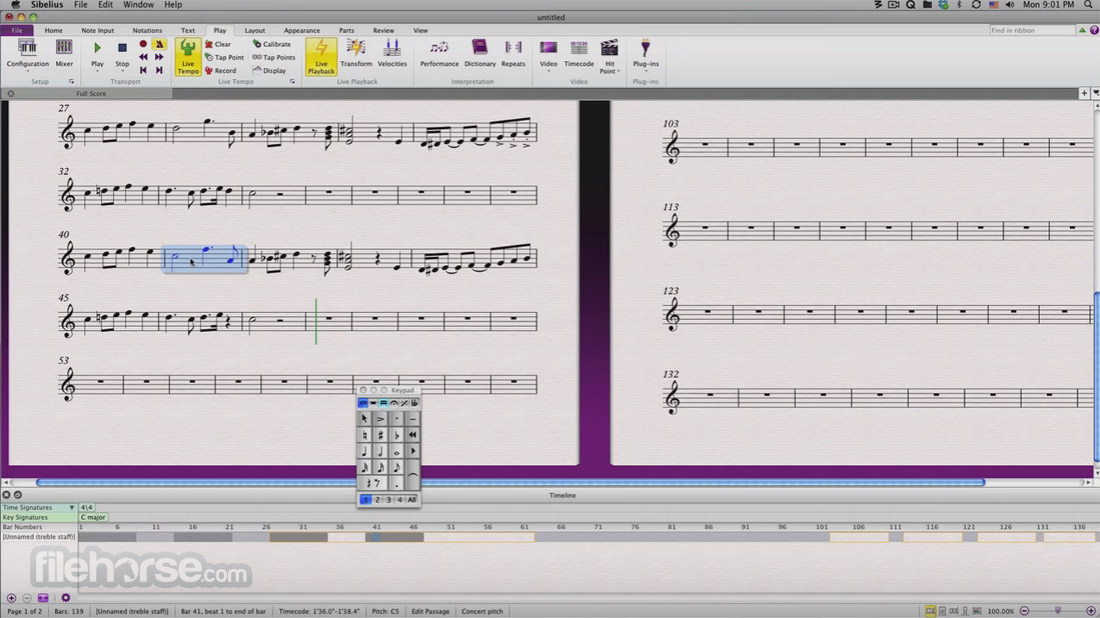This screenshot has width=1100, height=618.
Task: Open the purple File tab
Action: click(17, 30)
